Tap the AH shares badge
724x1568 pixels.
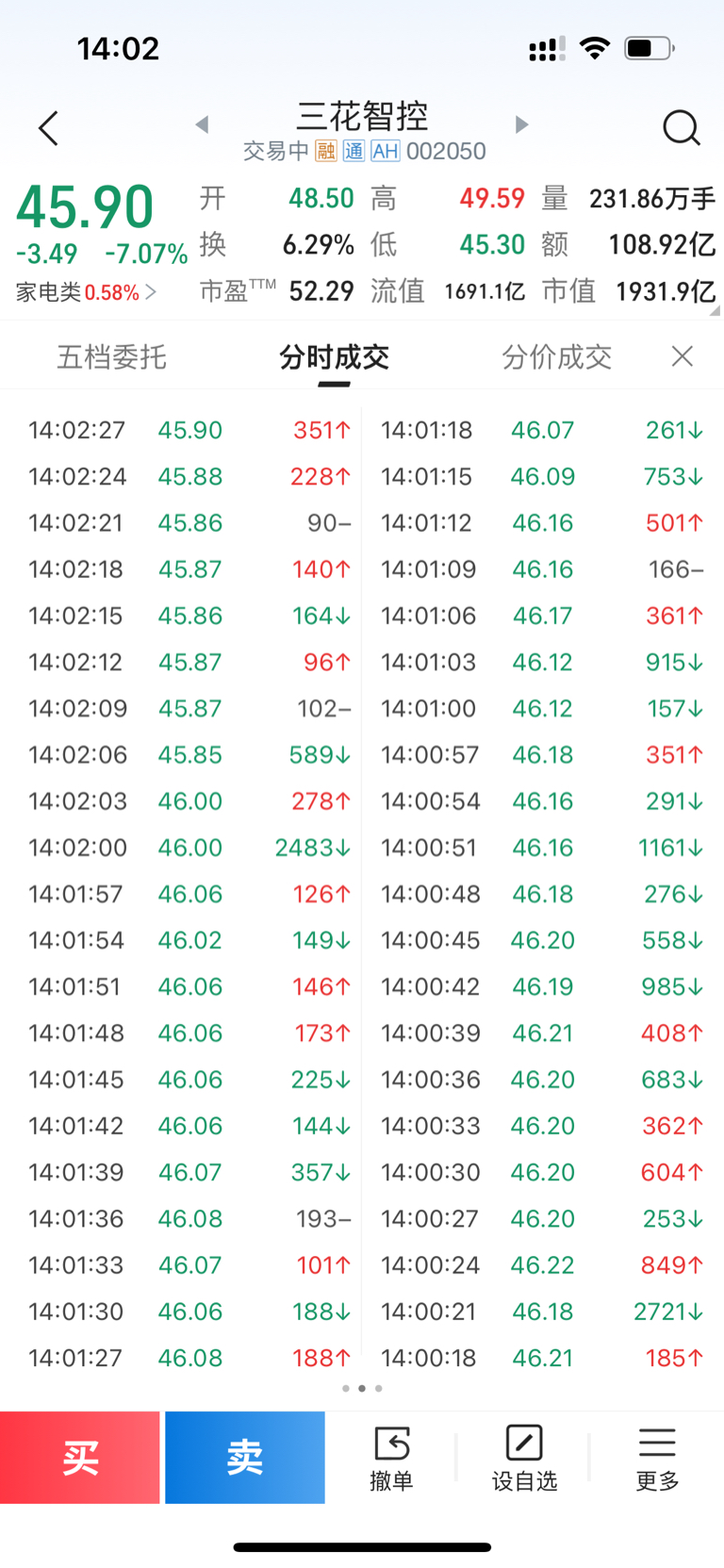coord(385,151)
